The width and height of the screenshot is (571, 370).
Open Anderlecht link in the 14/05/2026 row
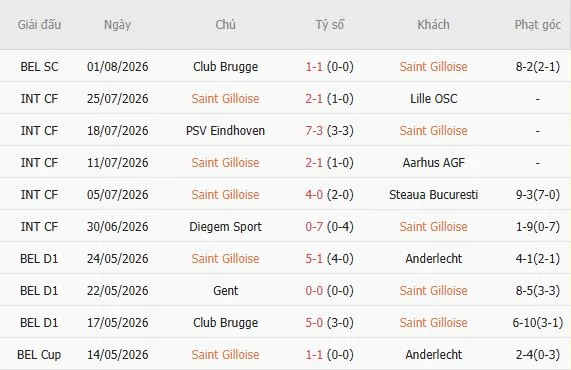[x=433, y=355]
